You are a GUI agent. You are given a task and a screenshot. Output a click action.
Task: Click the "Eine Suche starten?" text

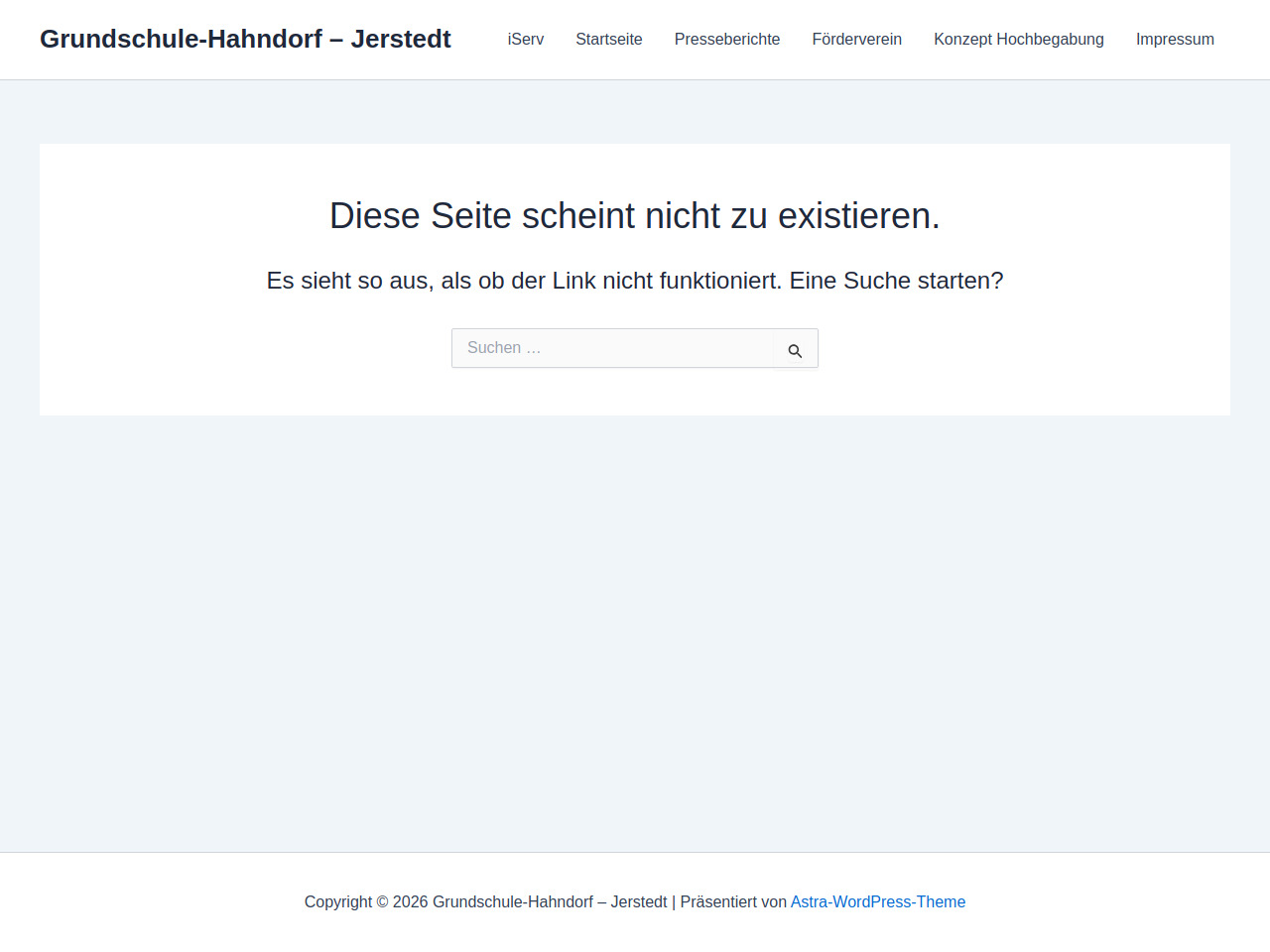coord(896,281)
